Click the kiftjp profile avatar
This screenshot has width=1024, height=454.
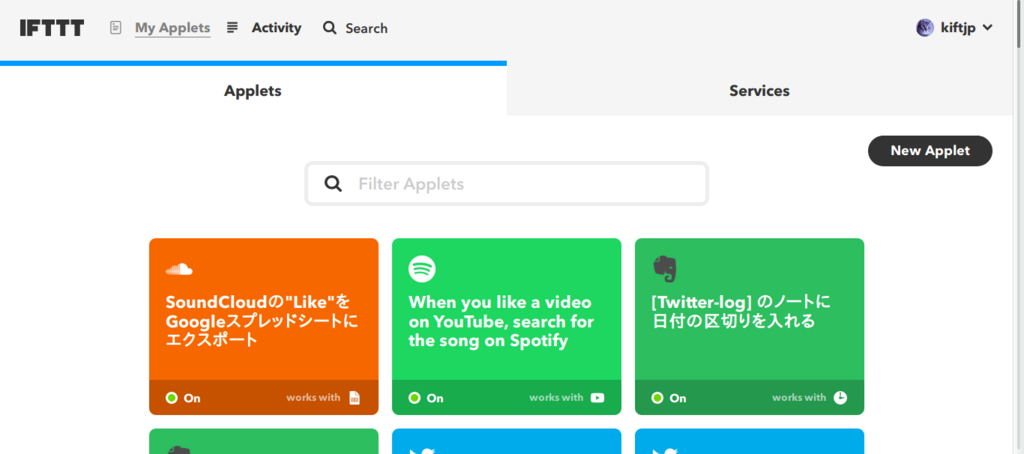point(925,28)
